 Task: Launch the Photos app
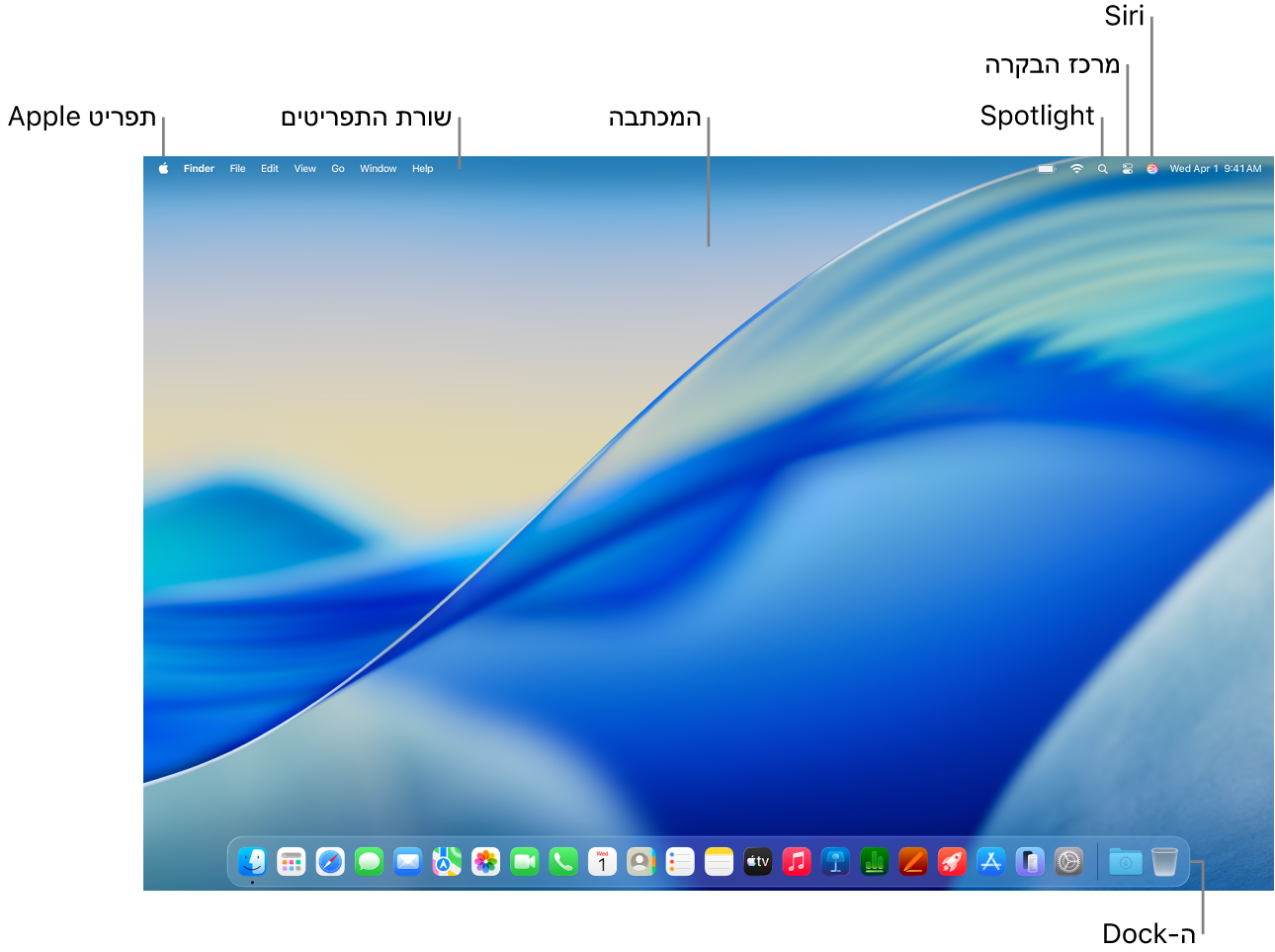pos(484,861)
